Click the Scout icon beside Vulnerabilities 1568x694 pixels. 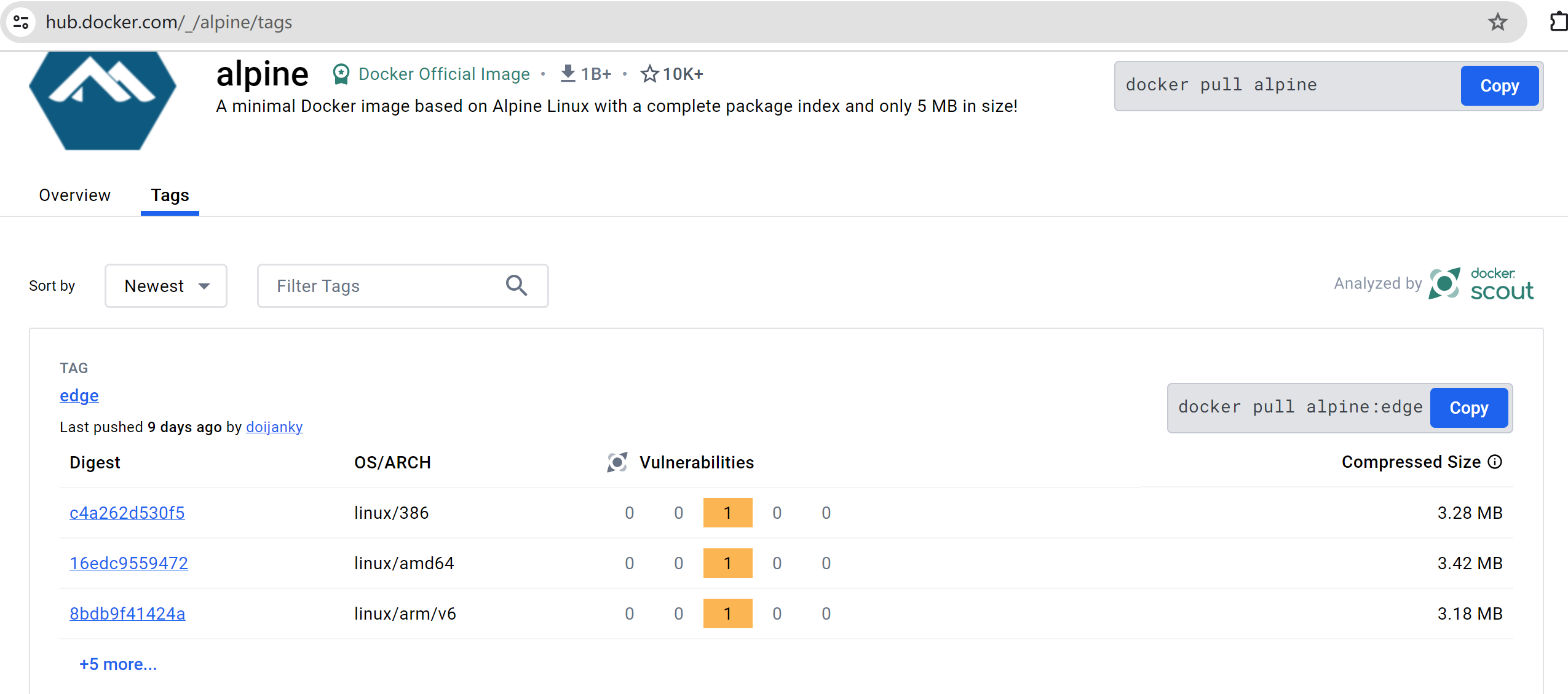click(x=617, y=462)
